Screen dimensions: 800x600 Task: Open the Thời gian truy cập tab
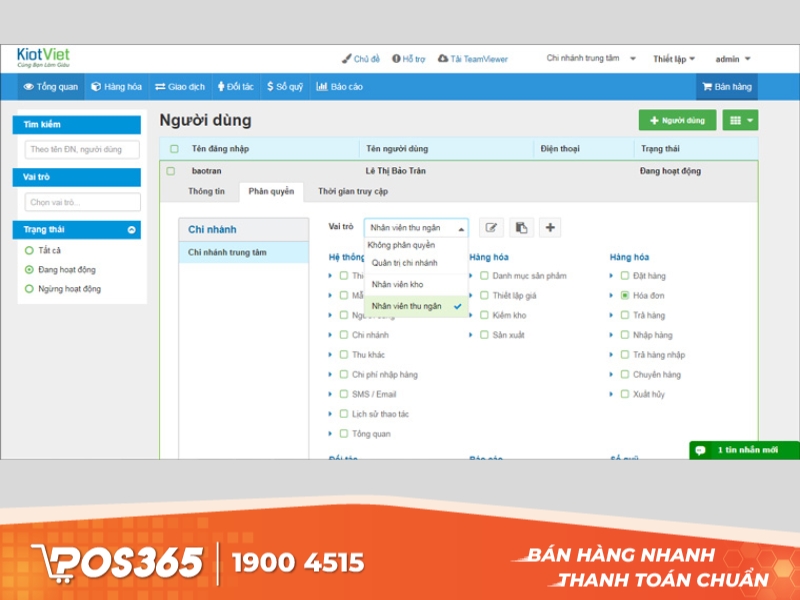(353, 192)
